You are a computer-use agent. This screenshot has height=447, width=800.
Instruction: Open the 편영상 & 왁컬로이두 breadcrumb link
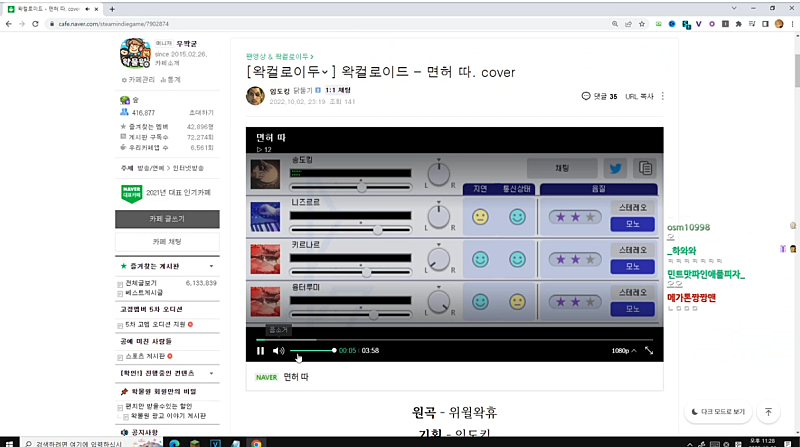(279, 56)
